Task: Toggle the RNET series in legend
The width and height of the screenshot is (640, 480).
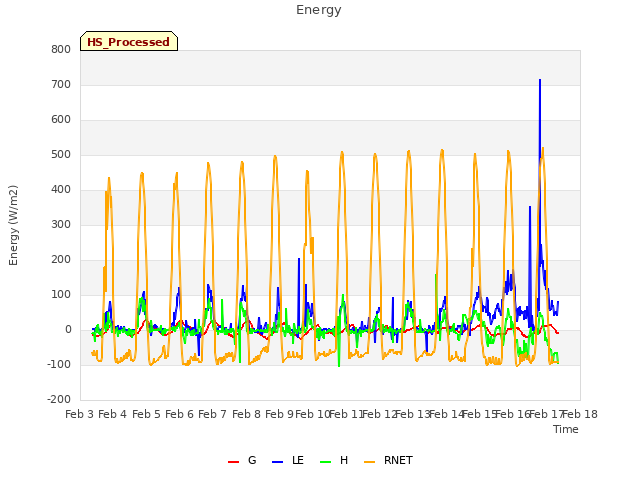Action: tap(389, 460)
